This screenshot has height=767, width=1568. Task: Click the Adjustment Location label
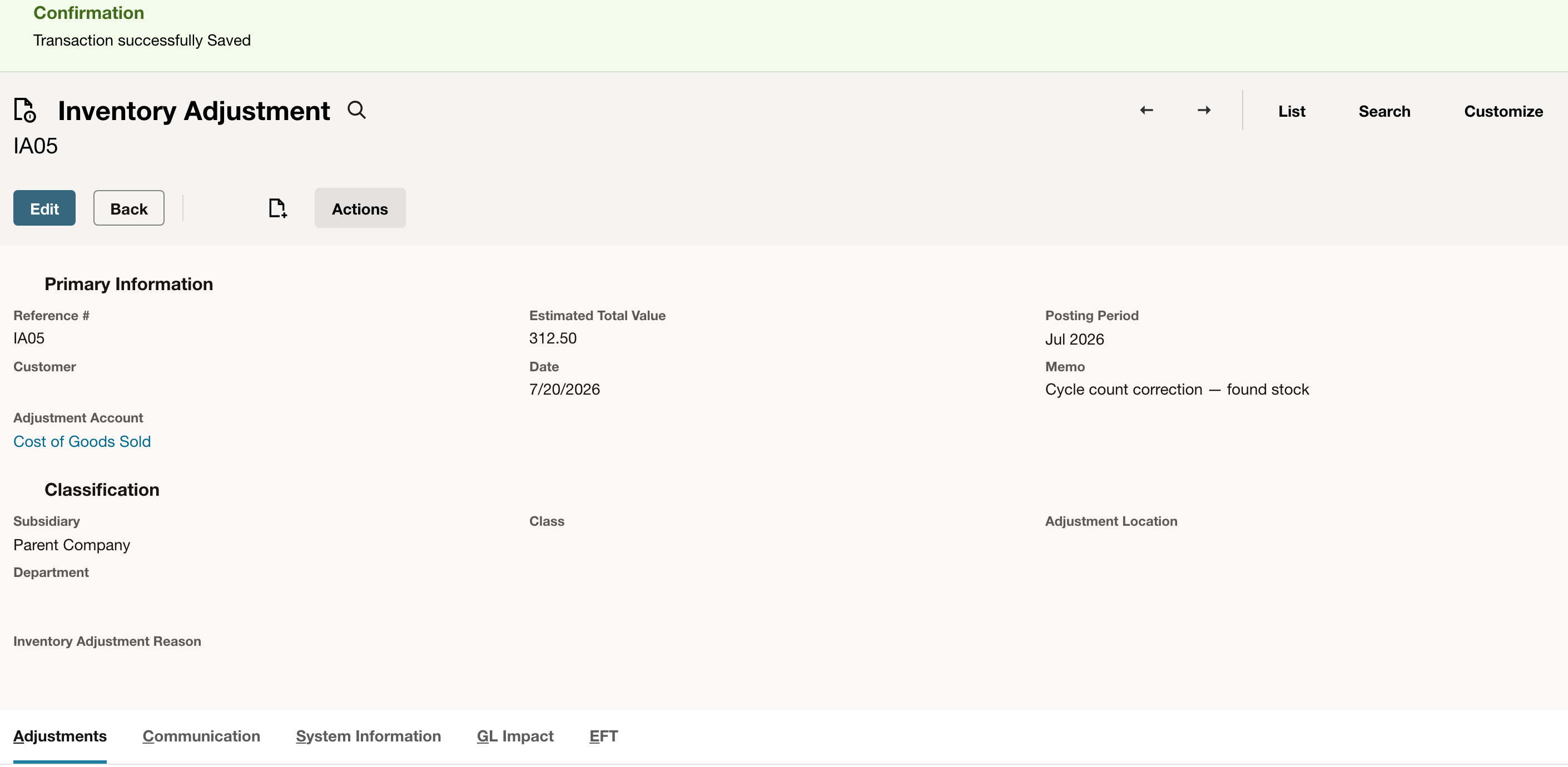1111,521
